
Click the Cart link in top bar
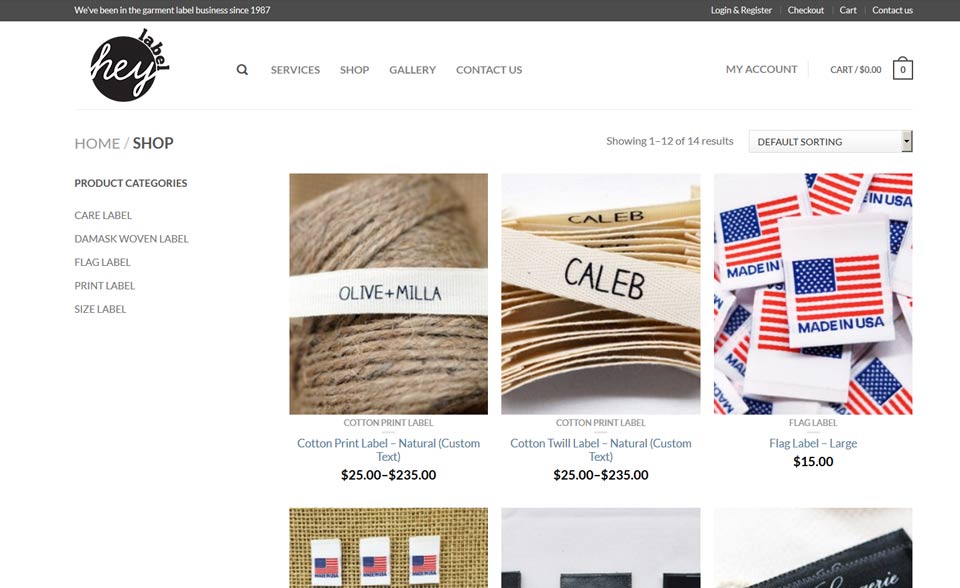click(847, 10)
